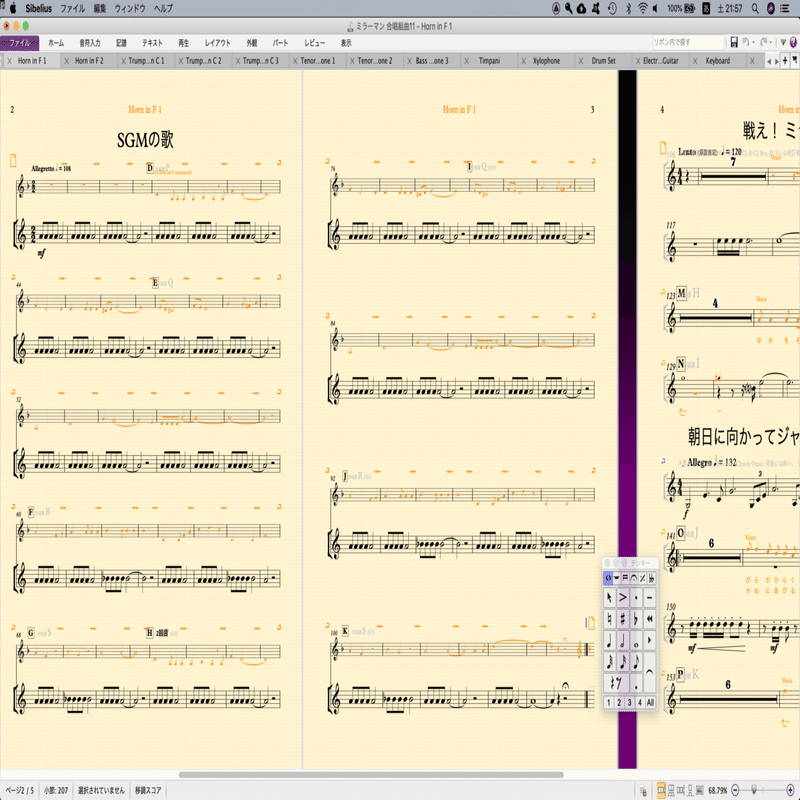Open the redo dropdown arrow
This screenshot has height=800, width=800.
pos(770,42)
